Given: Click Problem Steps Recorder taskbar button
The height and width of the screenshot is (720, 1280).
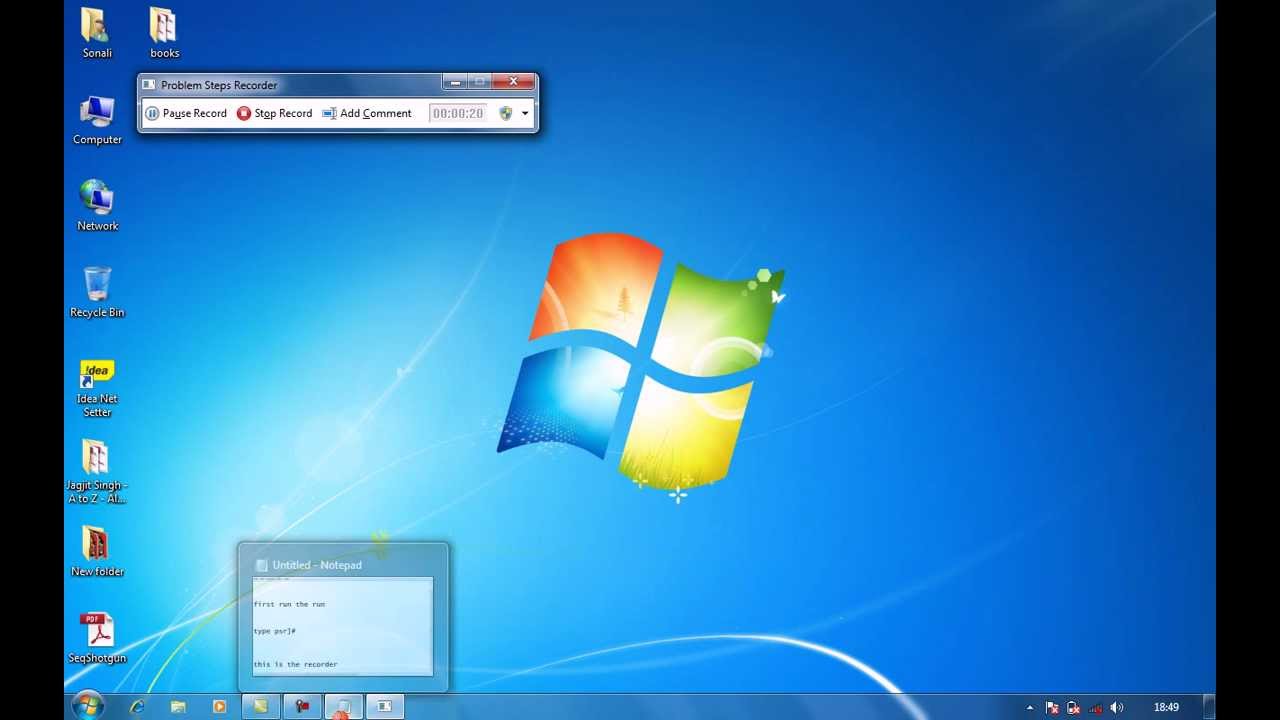Looking at the screenshot, I should click(384, 706).
